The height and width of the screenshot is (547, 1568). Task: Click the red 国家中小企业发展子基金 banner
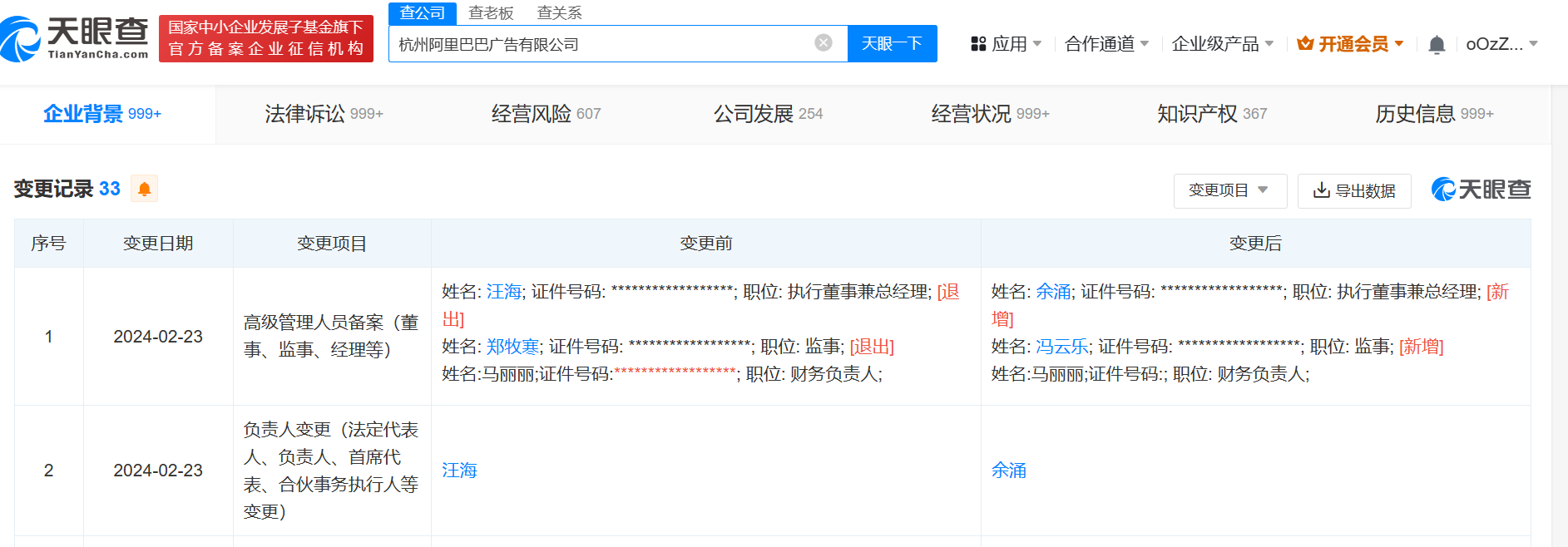[266, 38]
